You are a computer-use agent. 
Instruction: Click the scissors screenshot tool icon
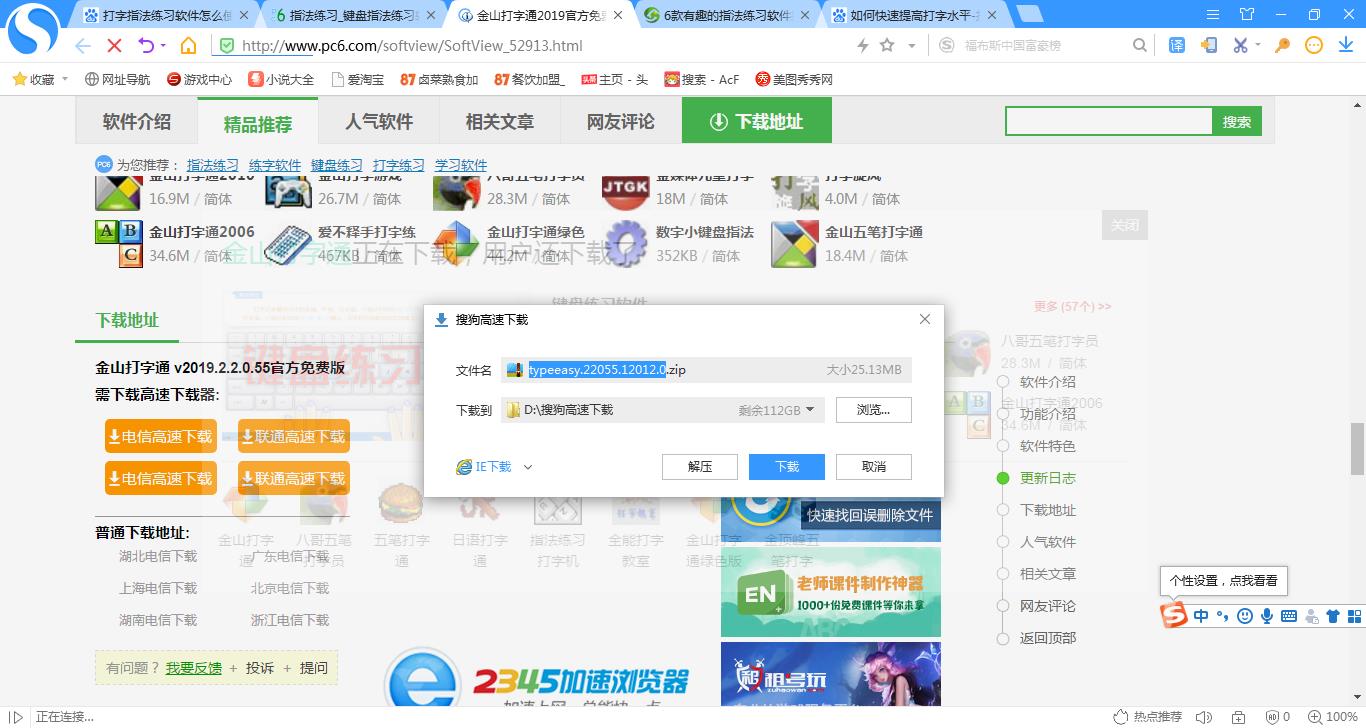pos(1241,45)
